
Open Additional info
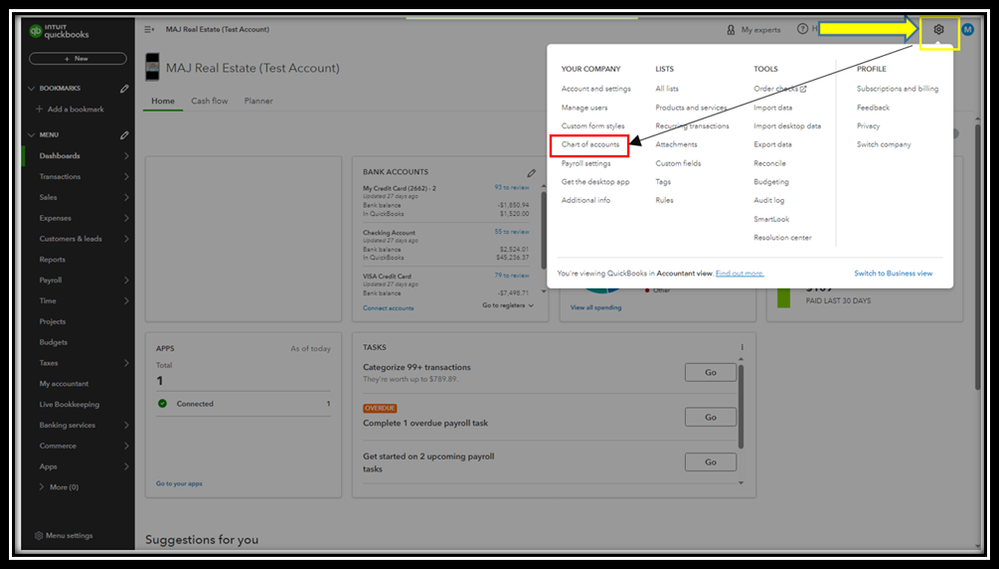click(x=586, y=200)
